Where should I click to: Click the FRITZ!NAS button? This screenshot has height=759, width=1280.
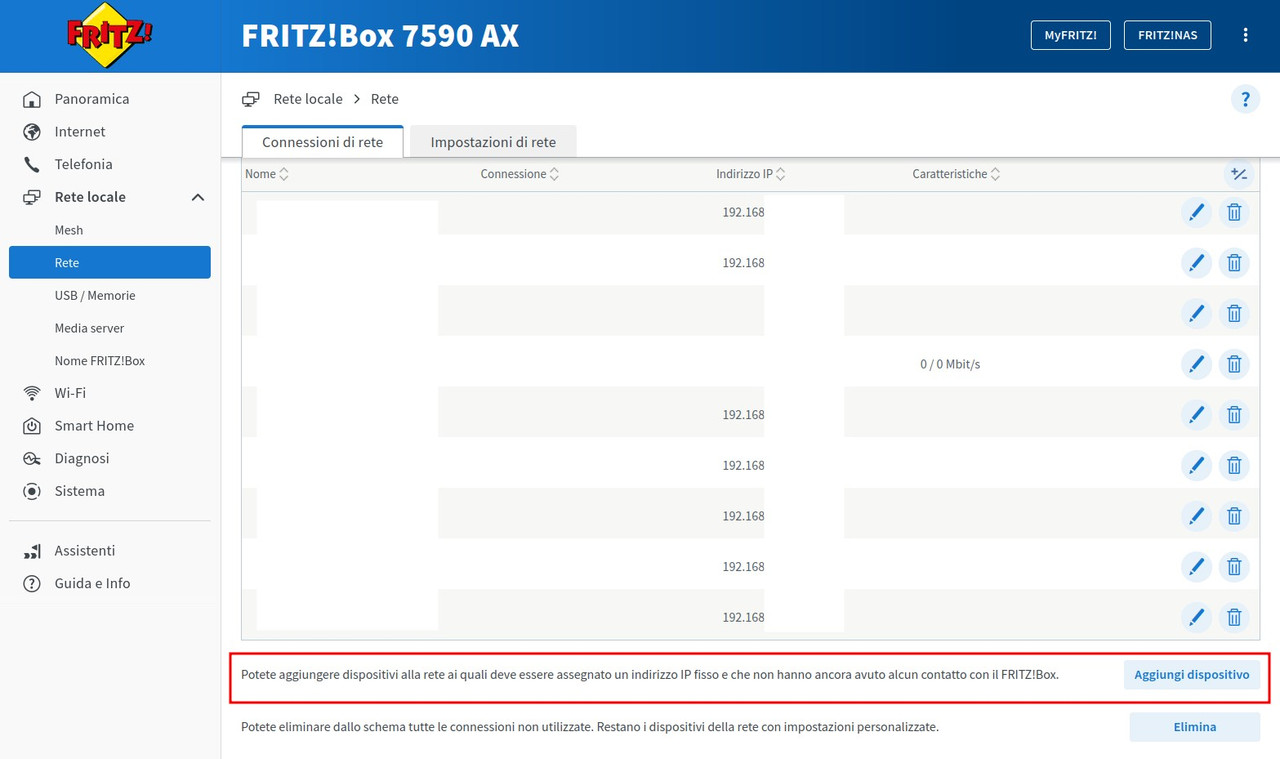(x=1168, y=35)
